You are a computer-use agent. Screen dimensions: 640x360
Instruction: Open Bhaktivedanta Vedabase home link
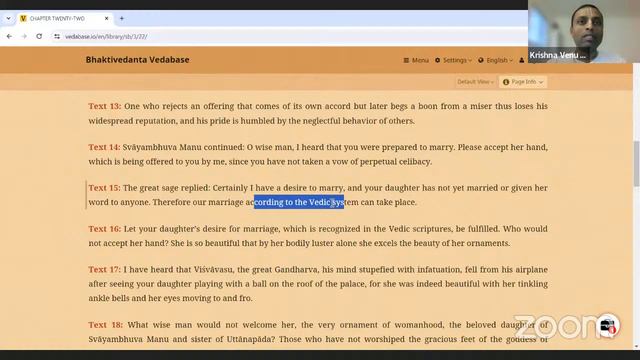[x=138, y=60]
